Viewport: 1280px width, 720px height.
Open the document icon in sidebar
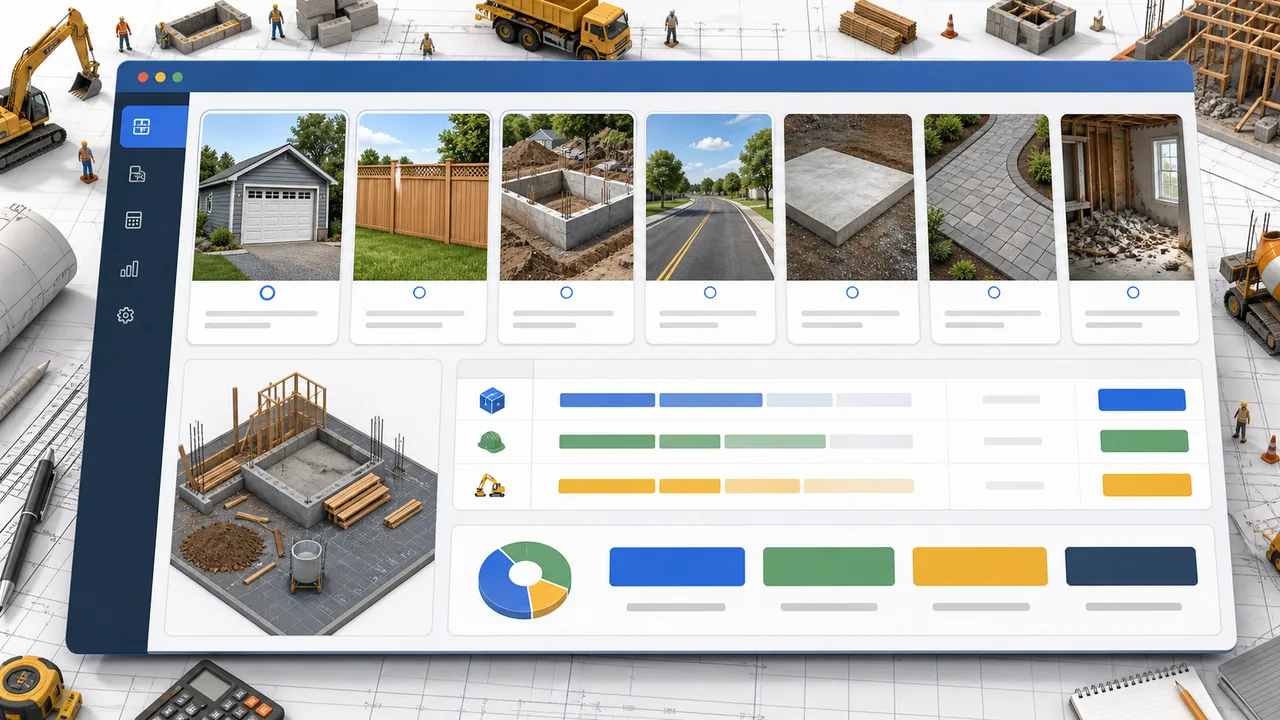(137, 174)
